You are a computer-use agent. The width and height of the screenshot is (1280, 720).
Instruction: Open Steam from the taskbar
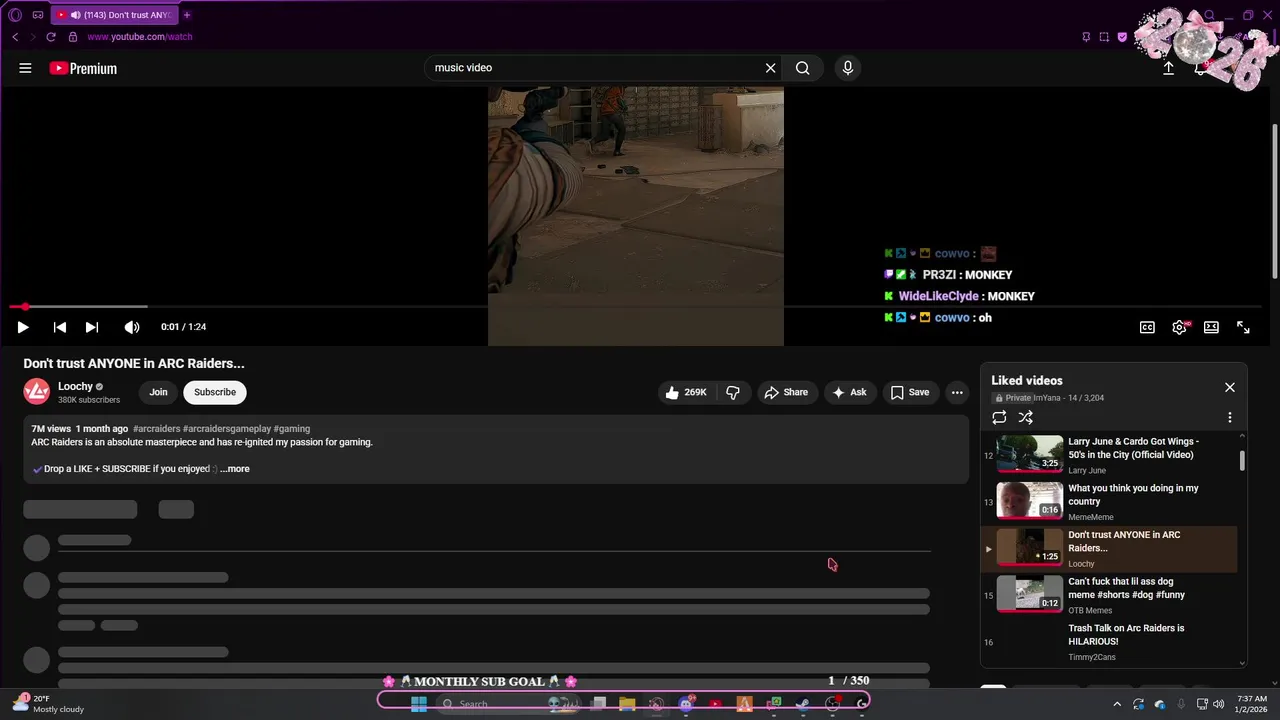(x=802, y=704)
